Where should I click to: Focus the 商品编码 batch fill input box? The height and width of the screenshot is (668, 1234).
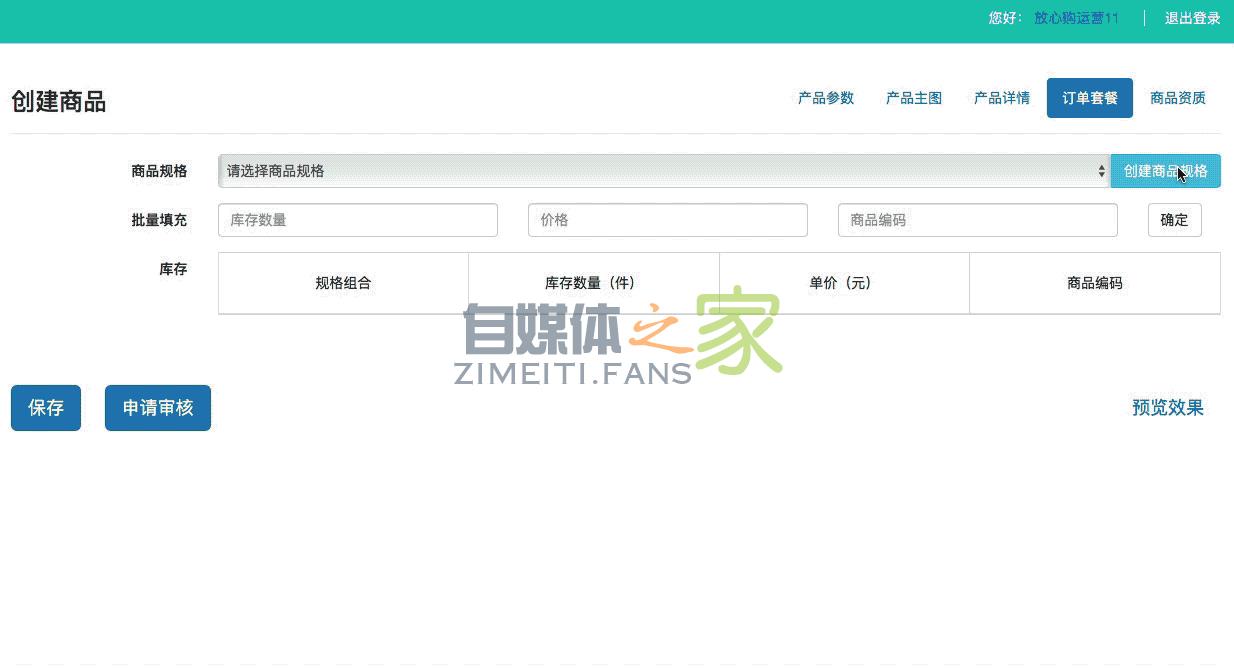977,220
